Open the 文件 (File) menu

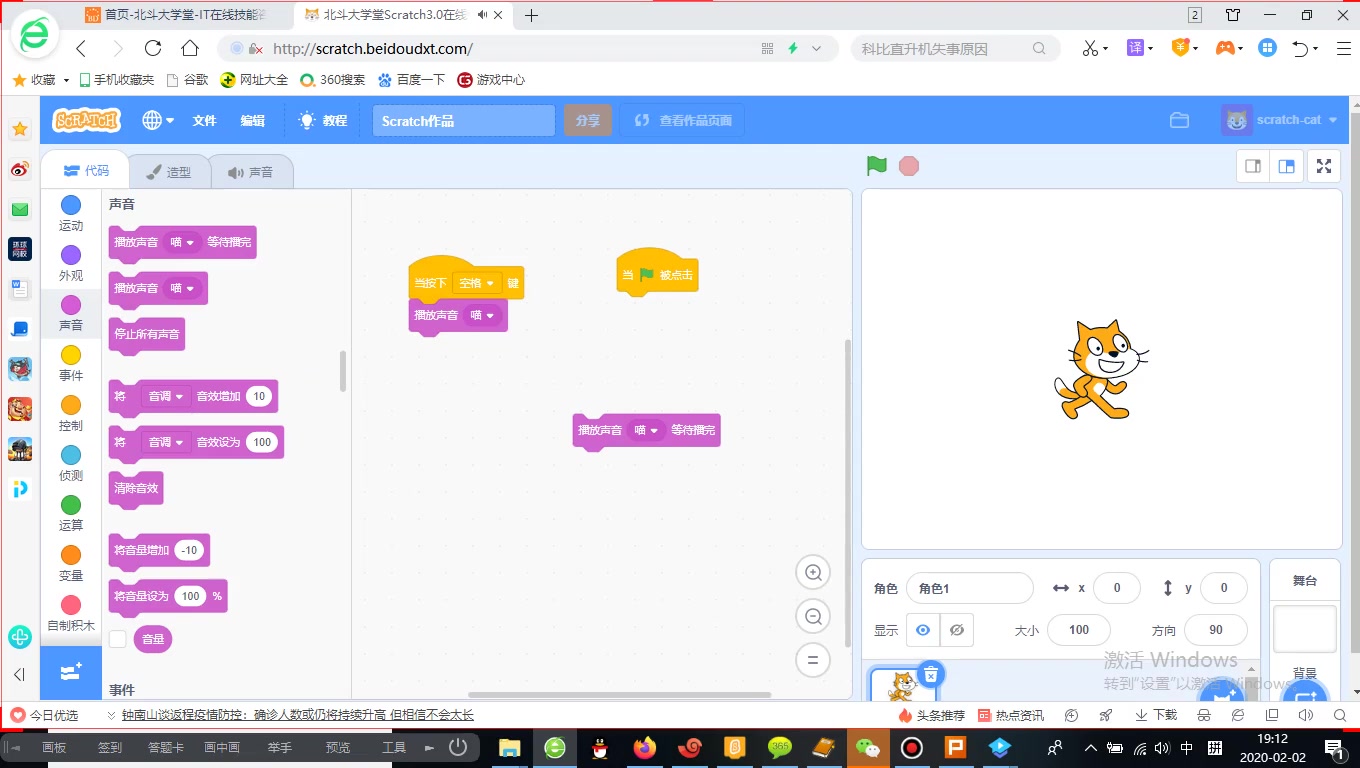click(204, 119)
